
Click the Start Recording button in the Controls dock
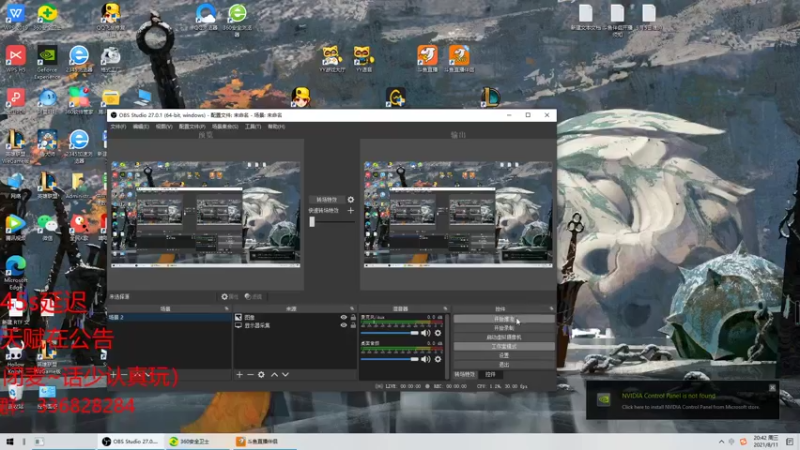[x=504, y=328]
